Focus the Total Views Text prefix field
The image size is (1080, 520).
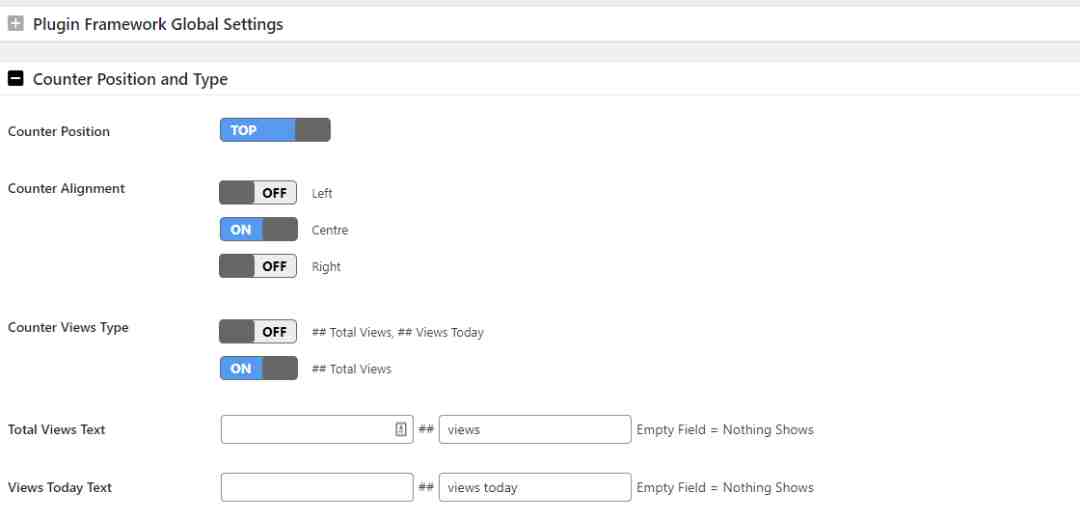(x=317, y=429)
